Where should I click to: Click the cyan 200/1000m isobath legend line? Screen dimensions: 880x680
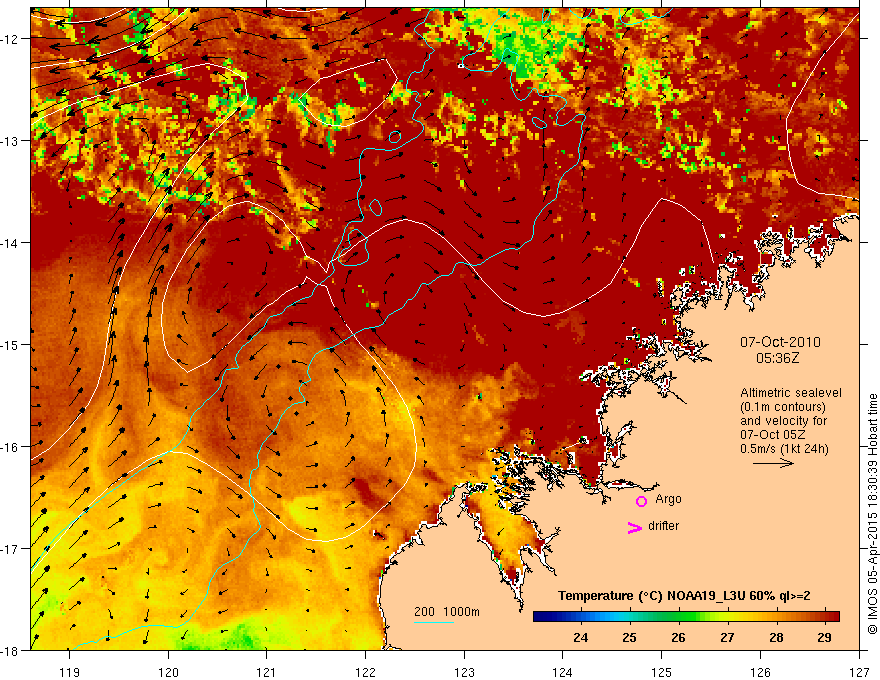(434, 623)
